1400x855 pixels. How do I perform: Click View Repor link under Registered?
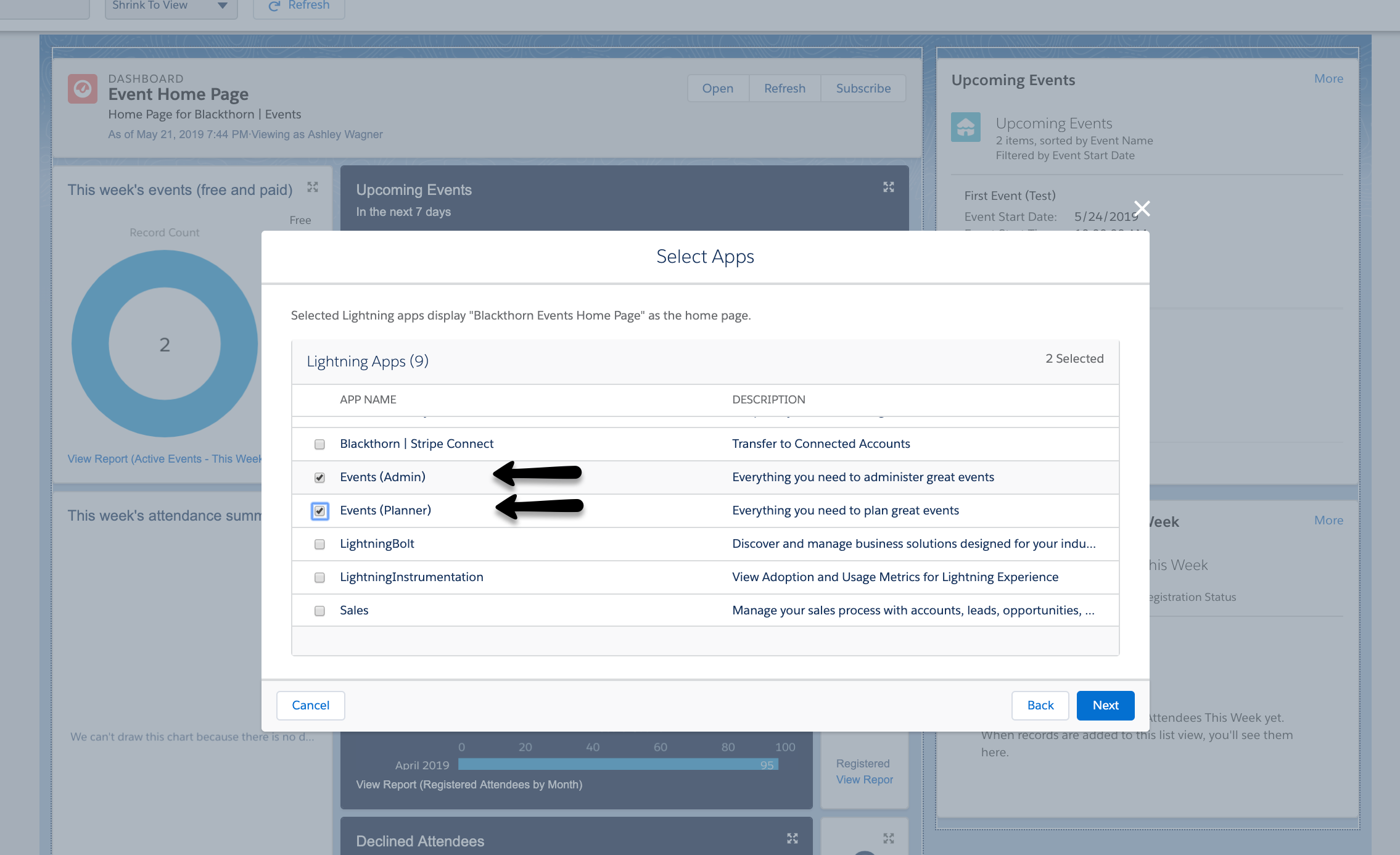[864, 780]
